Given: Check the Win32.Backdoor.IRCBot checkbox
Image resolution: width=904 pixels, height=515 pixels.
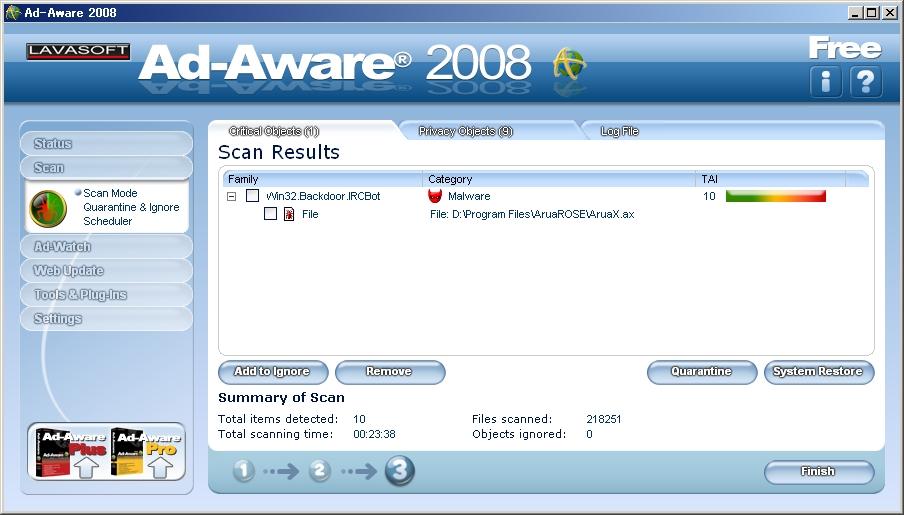Looking at the screenshot, I should (253, 196).
